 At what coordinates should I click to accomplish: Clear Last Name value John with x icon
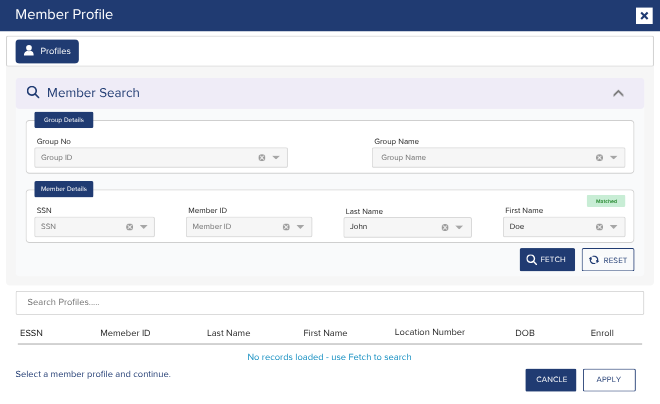coord(445,227)
